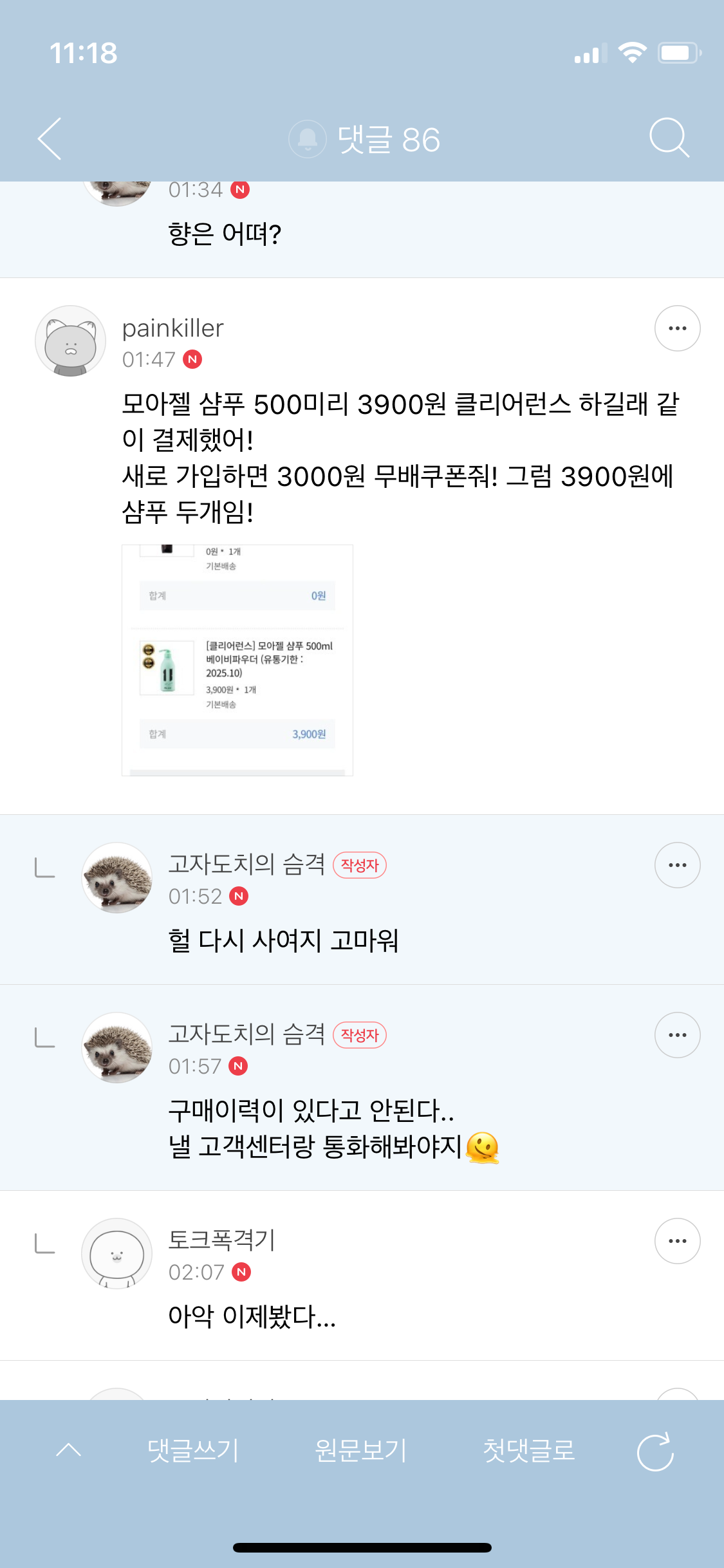
Task: Tap 댓글쓰기 to write a comment
Action: pyautogui.click(x=193, y=1450)
